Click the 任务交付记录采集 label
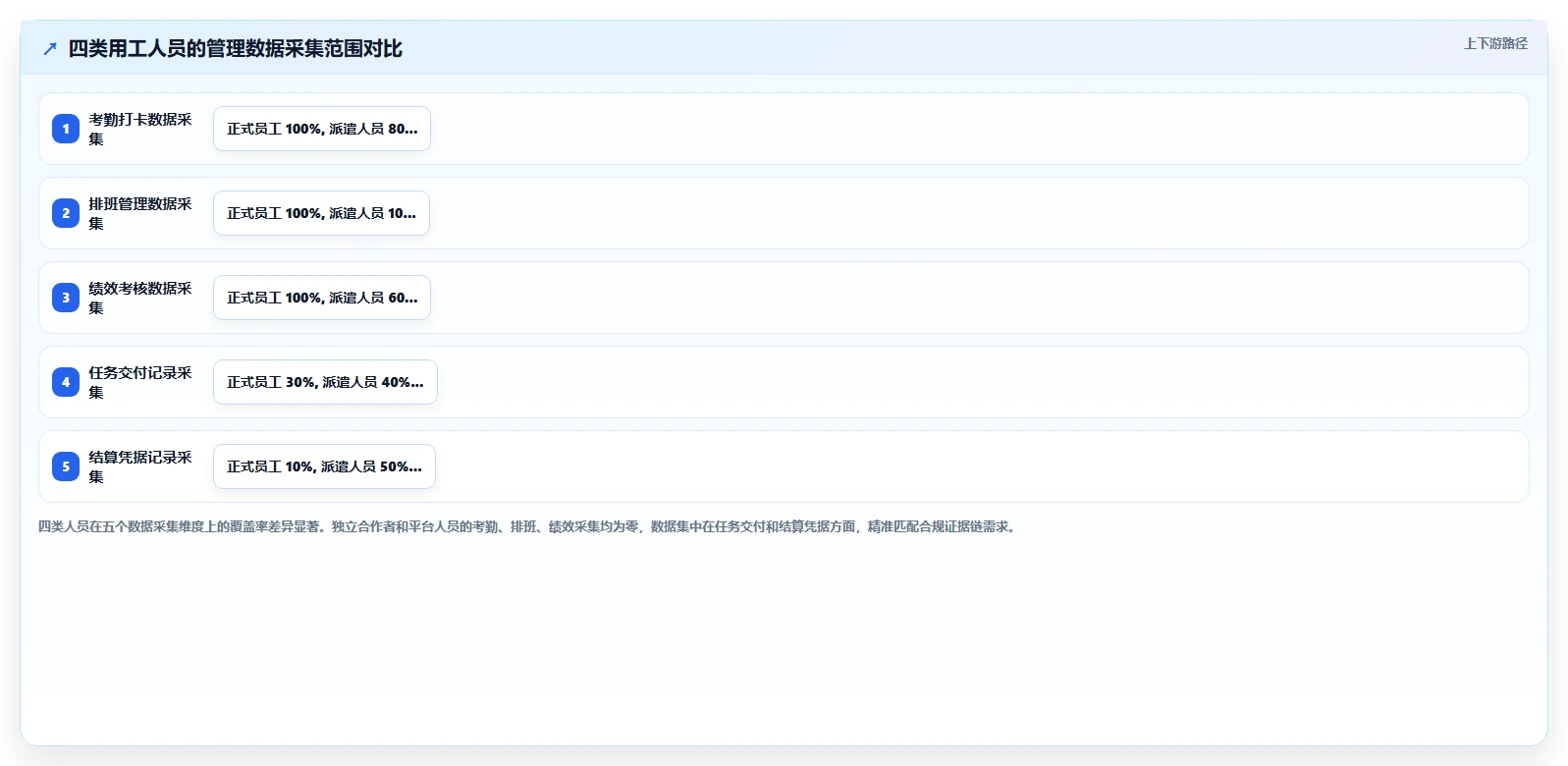Screen dimensions: 1568x766 [x=140, y=382]
